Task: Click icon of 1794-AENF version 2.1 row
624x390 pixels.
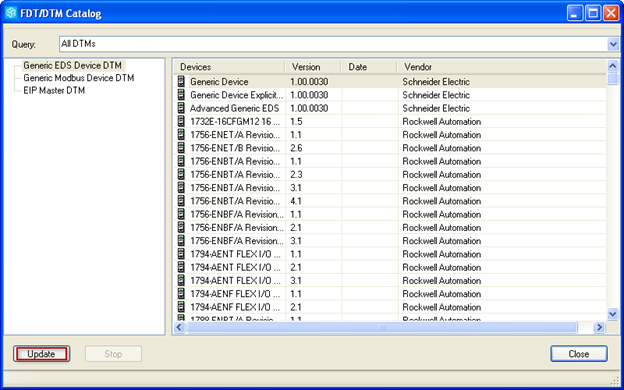Action: coord(181,307)
